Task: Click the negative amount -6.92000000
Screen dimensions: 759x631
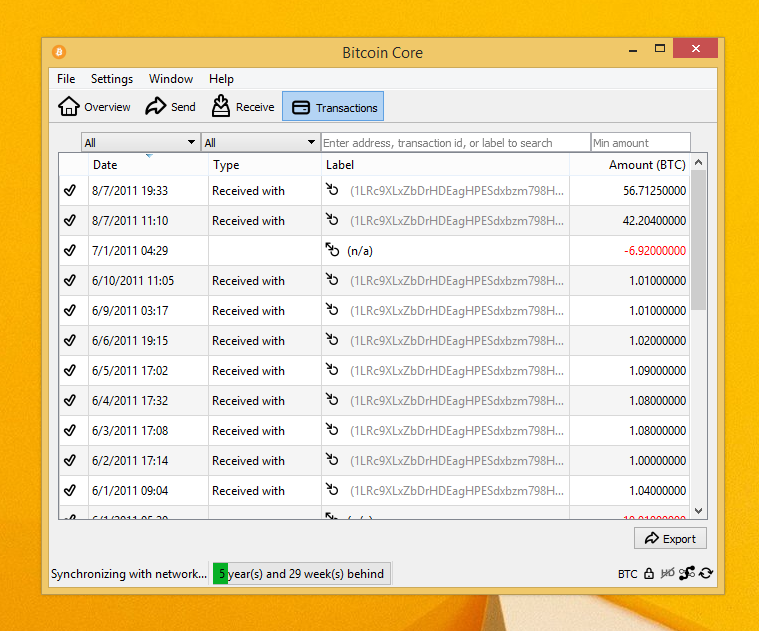Action: (x=655, y=251)
